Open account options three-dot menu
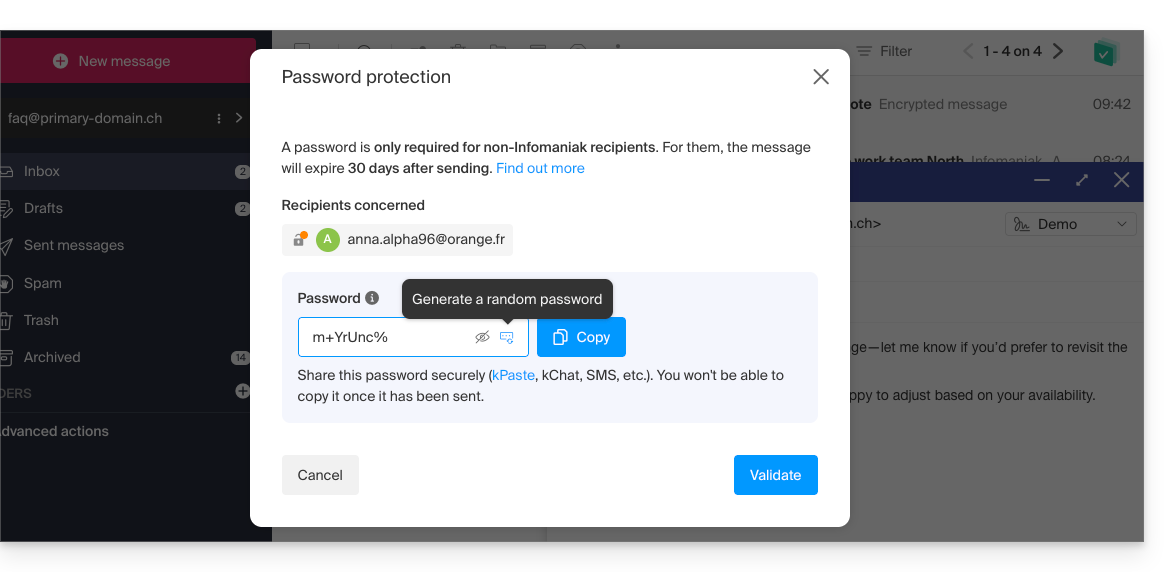Image resolution: width=1174 pixels, height=572 pixels. point(219,118)
